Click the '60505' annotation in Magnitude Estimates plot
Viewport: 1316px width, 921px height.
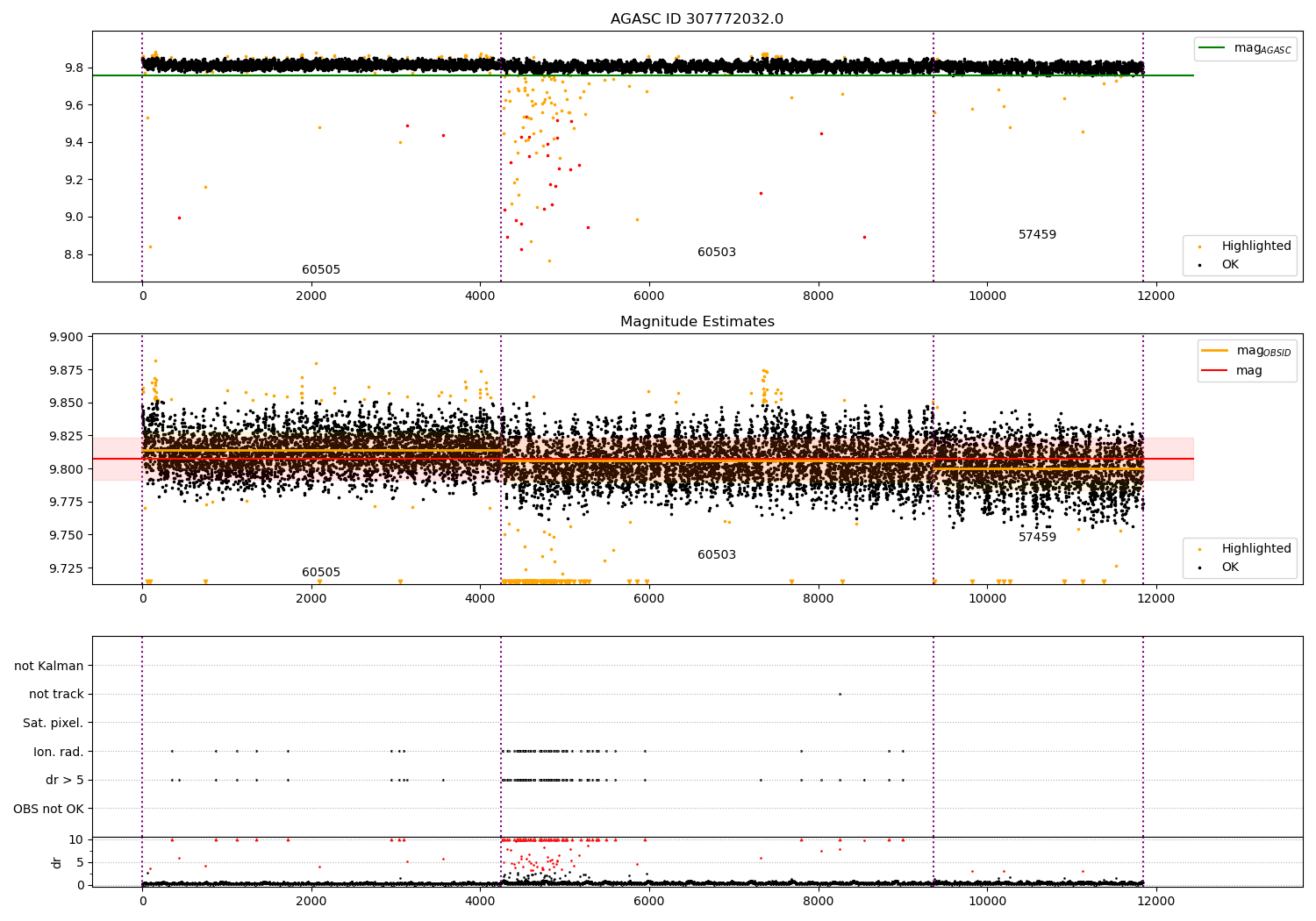pos(321,573)
